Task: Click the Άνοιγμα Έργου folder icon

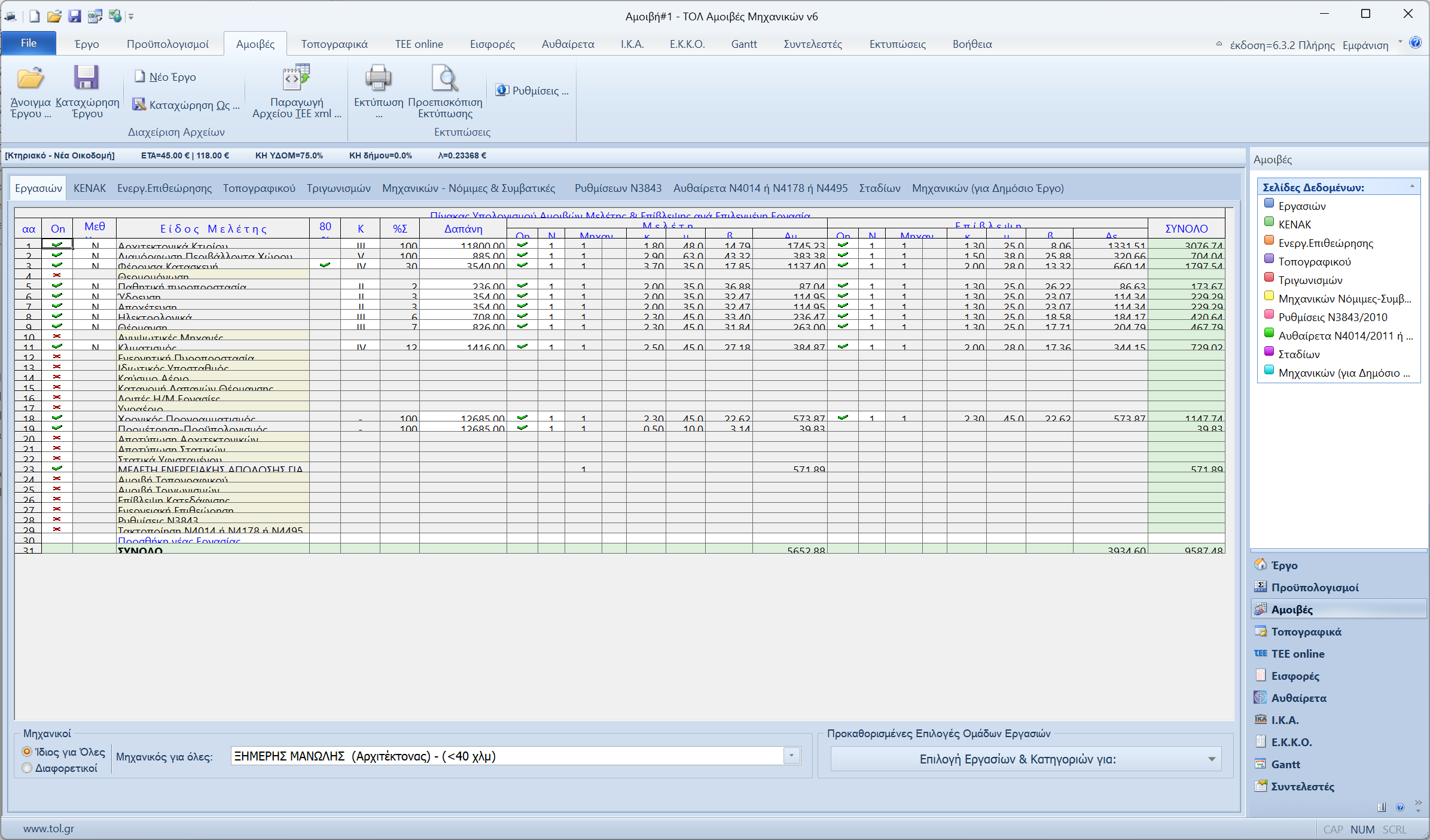Action: pos(30,78)
